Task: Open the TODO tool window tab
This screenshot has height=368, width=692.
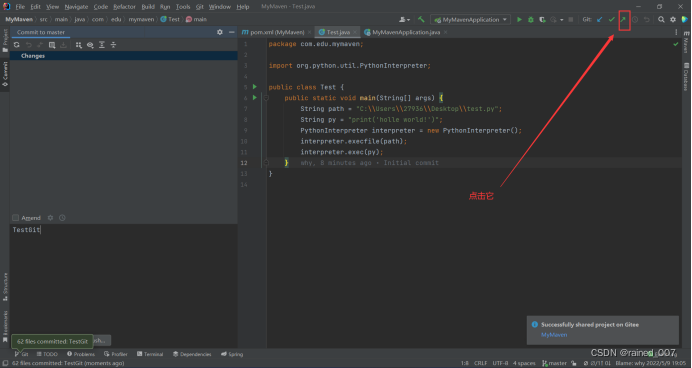Action: [47, 354]
